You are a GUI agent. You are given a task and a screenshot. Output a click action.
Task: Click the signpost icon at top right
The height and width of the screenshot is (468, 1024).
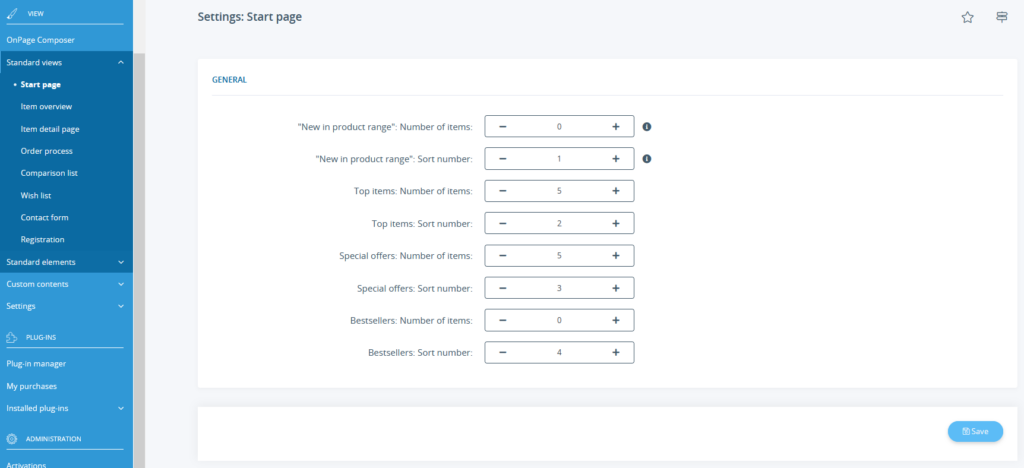(x=1002, y=18)
